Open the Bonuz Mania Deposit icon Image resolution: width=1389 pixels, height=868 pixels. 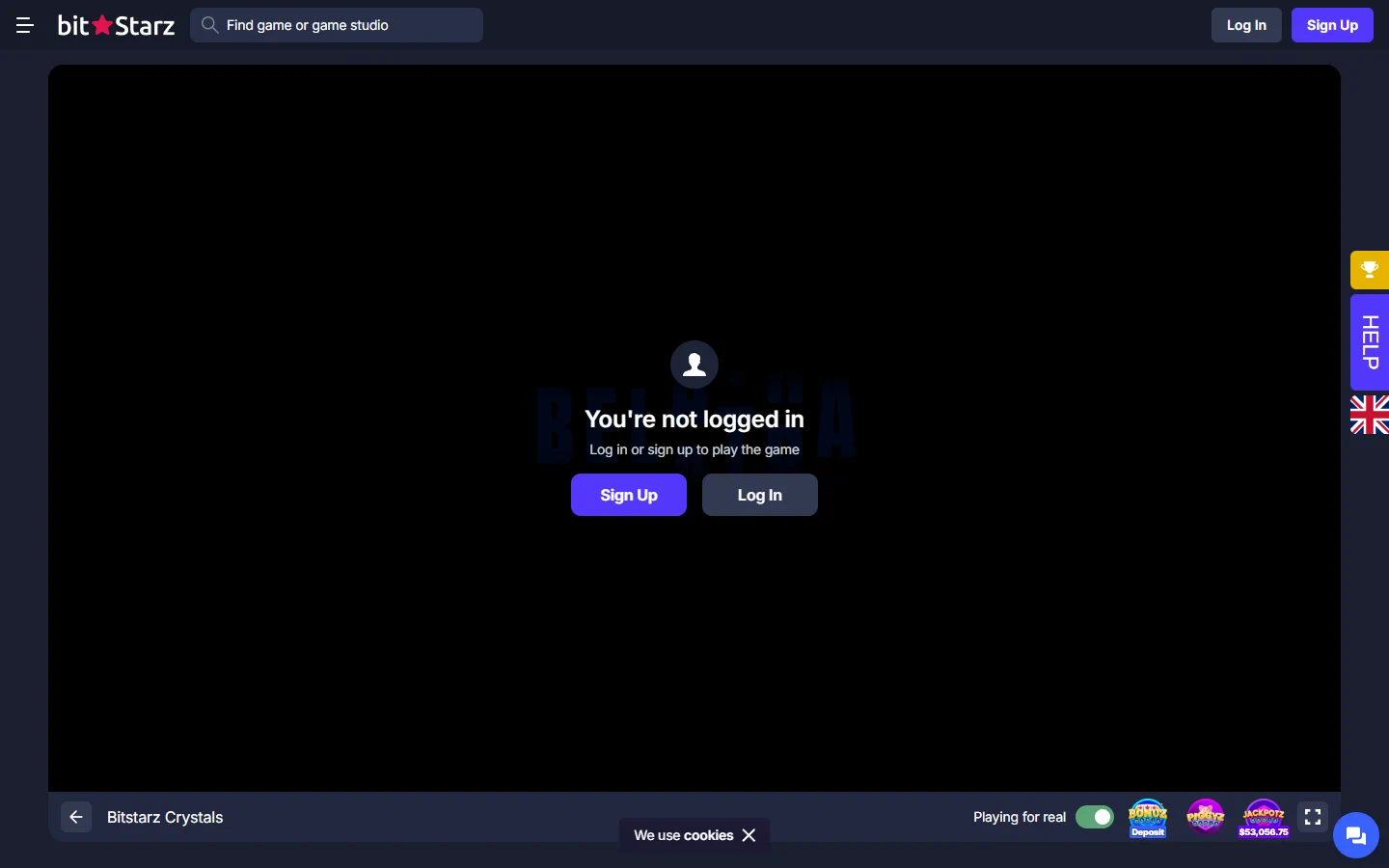click(1148, 818)
